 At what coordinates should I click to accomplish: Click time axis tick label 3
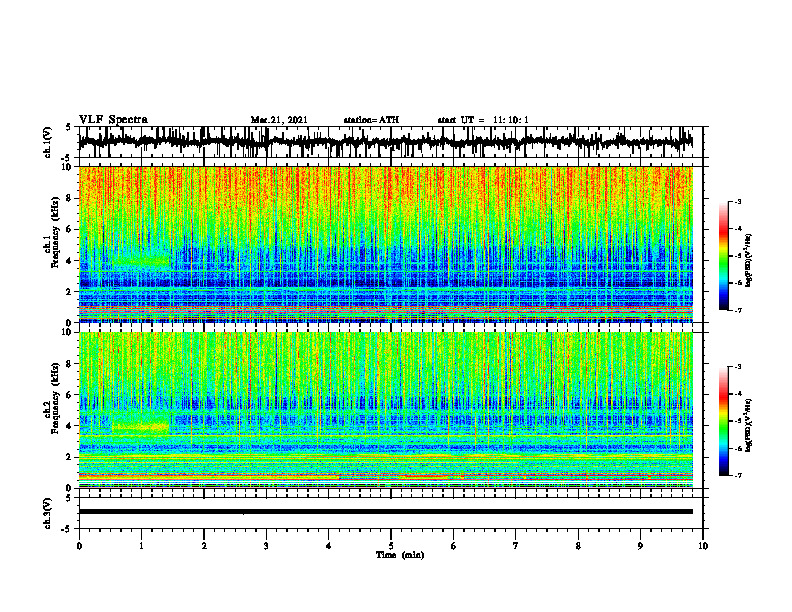(266, 546)
